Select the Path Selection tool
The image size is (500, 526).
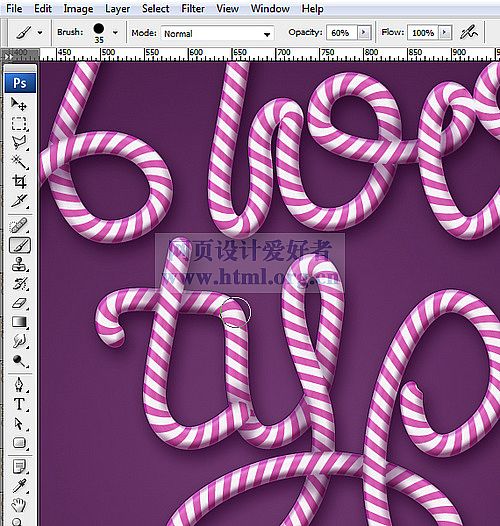(x=19, y=424)
